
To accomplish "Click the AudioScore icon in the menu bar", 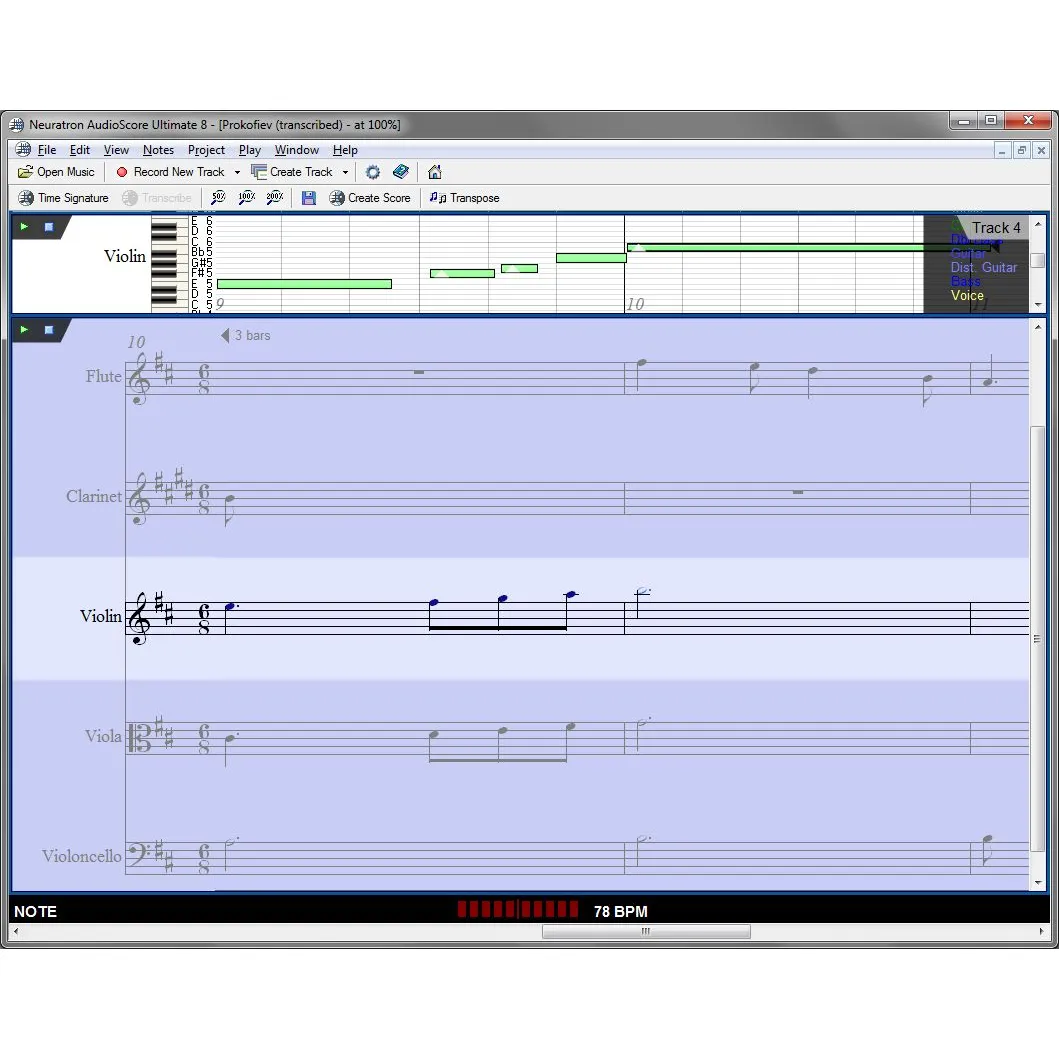I will point(23,149).
